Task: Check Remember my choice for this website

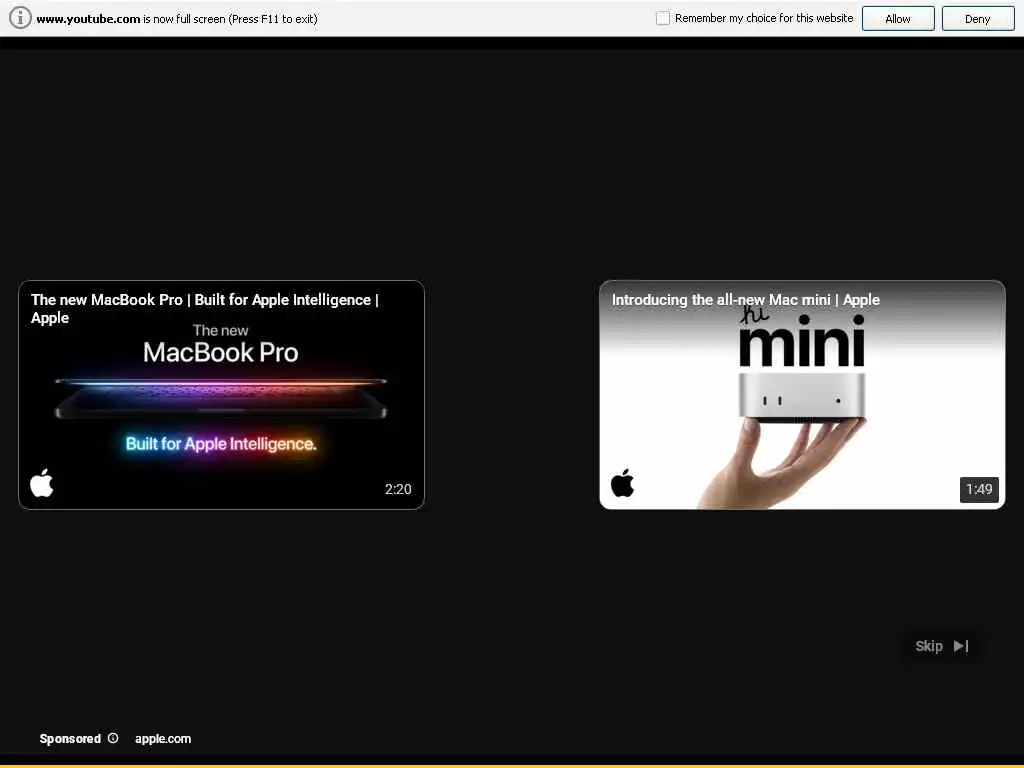Action: coord(663,18)
